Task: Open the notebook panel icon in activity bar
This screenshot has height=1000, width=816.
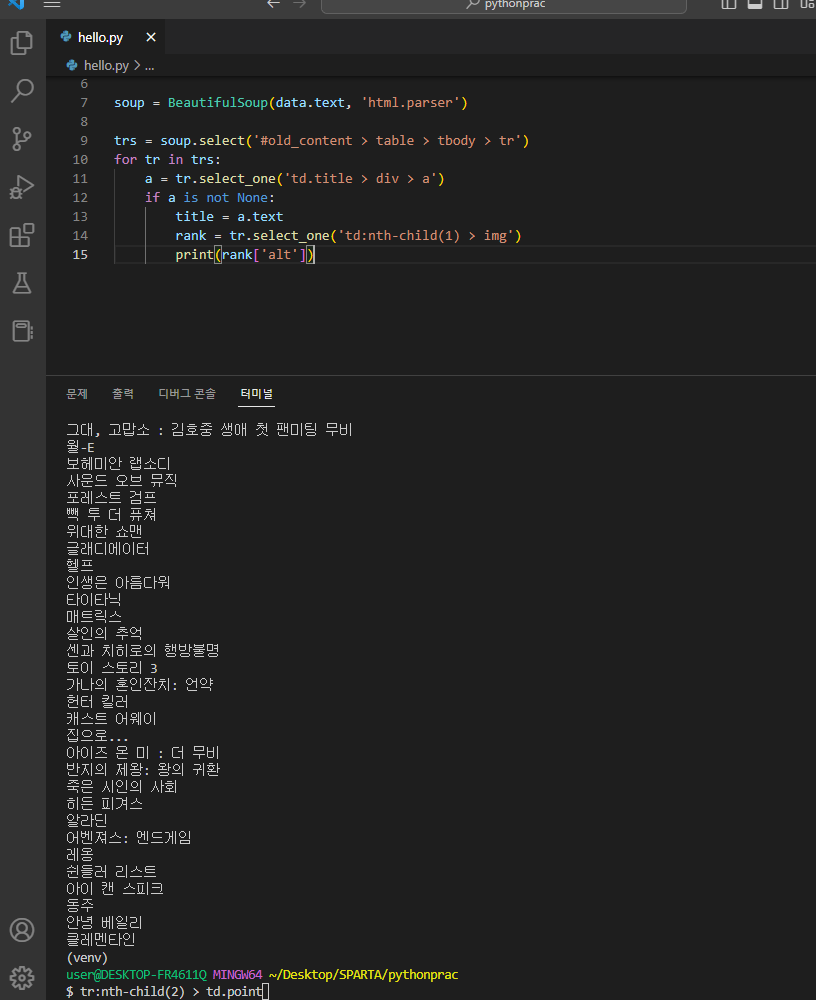Action: (x=22, y=331)
